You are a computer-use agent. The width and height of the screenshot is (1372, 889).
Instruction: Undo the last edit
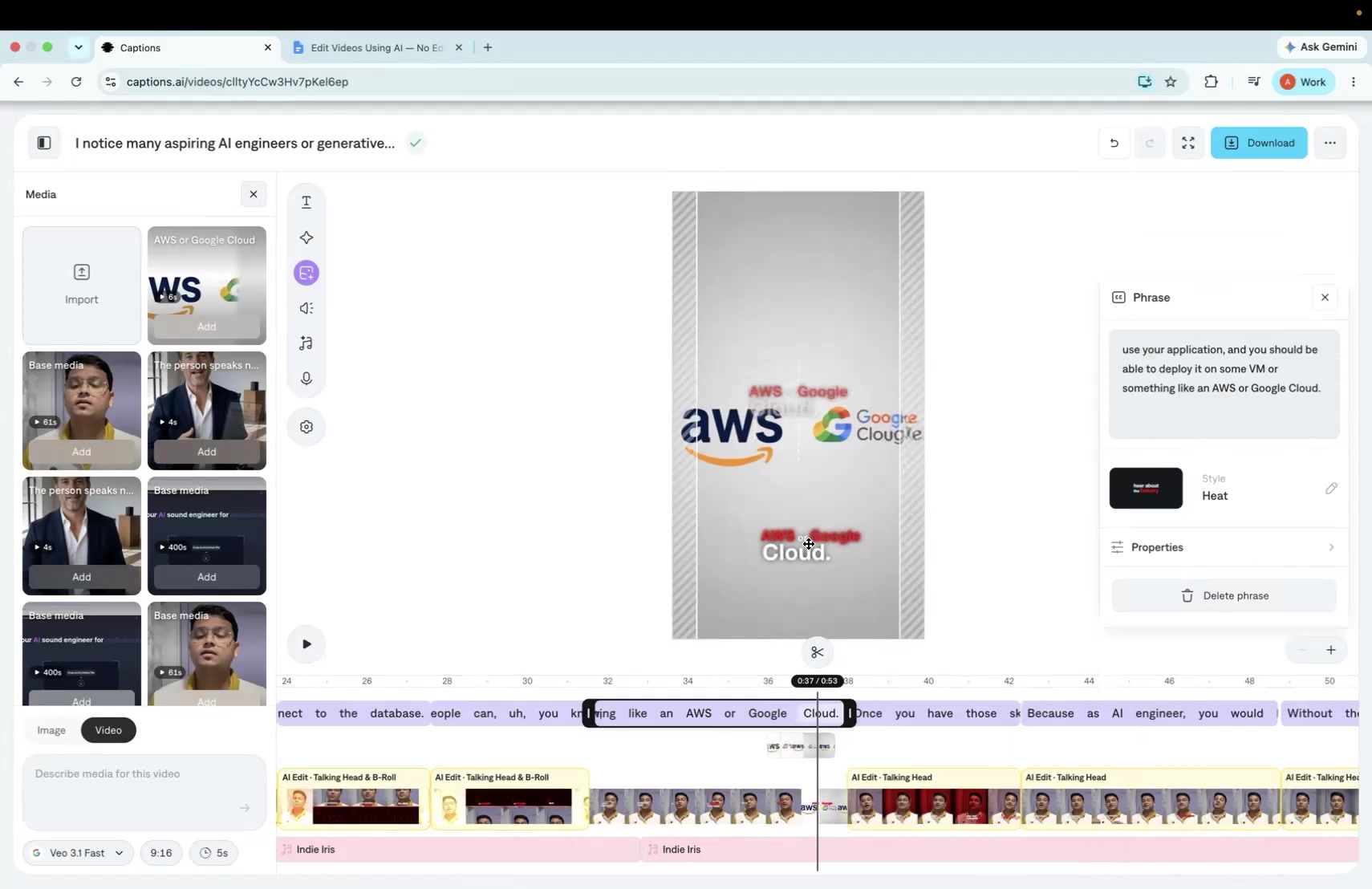(1114, 143)
